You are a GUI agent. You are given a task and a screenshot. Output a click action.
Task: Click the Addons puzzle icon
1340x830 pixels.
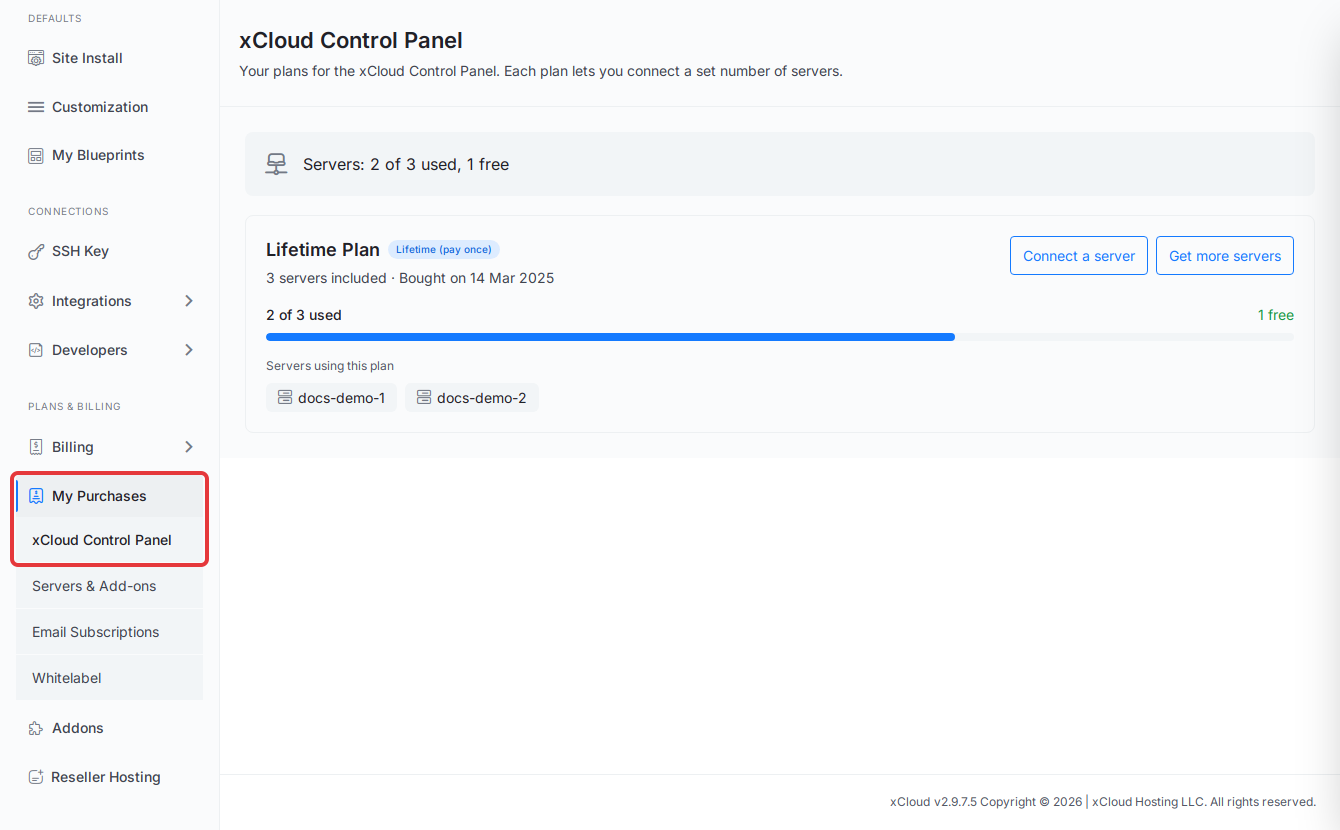coord(36,728)
